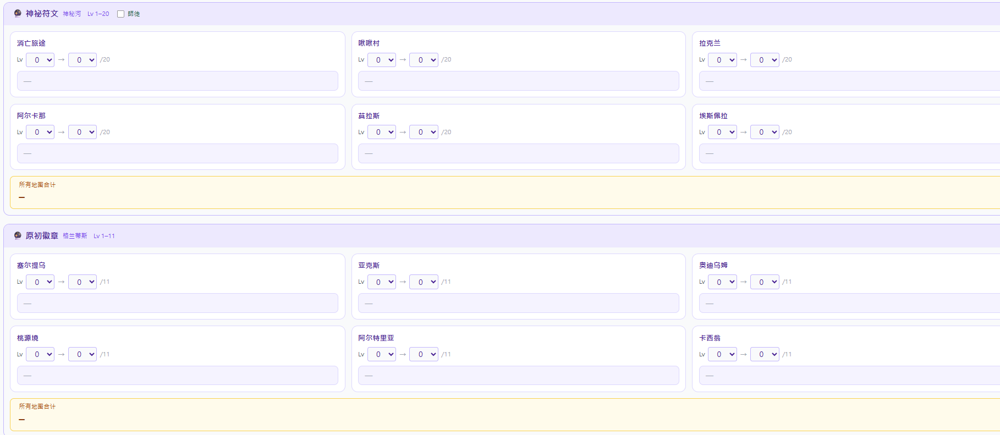
Task: Open the starting level dropdown for 亚克斯
Action: pyautogui.click(x=381, y=281)
